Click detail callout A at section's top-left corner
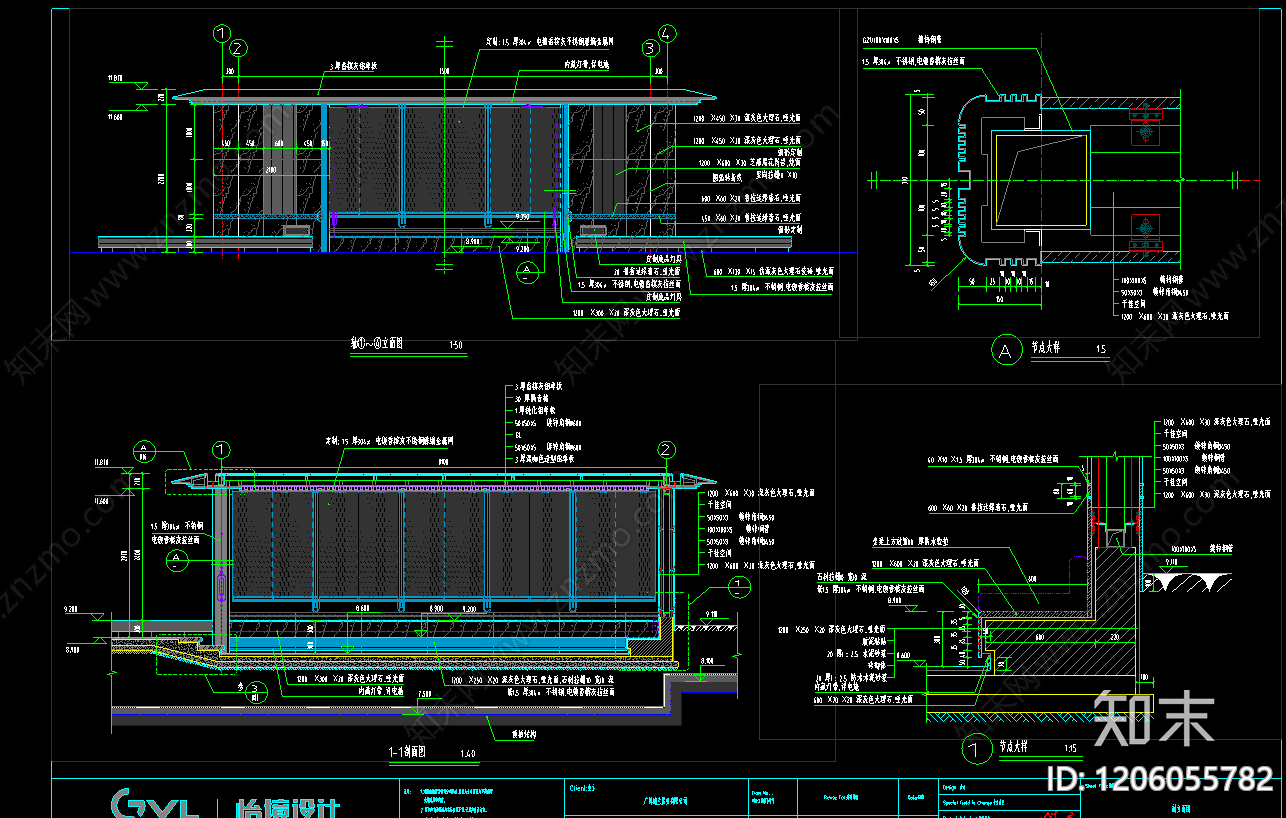Image resolution: width=1286 pixels, height=818 pixels. (145, 449)
